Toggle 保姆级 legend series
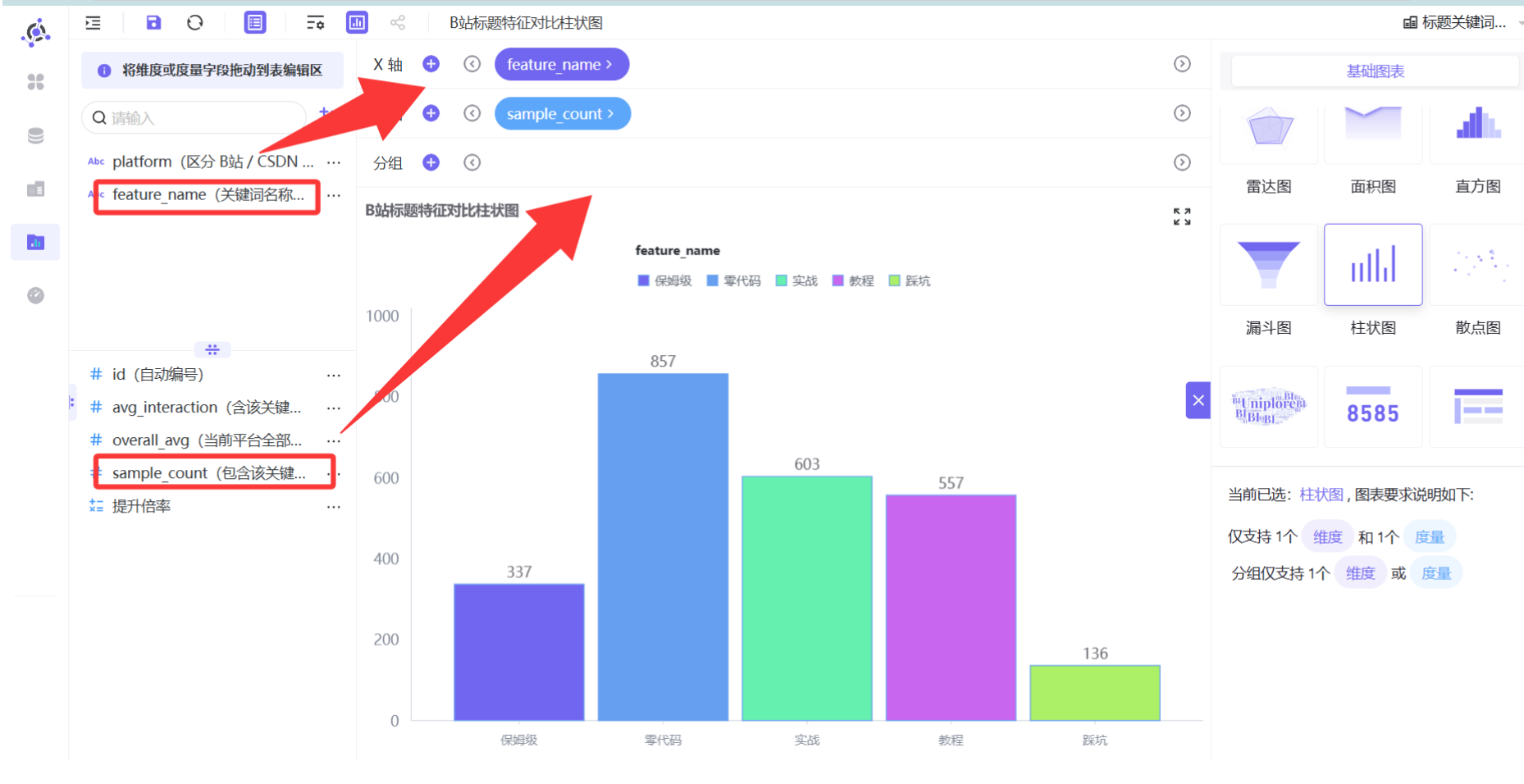 coord(664,280)
